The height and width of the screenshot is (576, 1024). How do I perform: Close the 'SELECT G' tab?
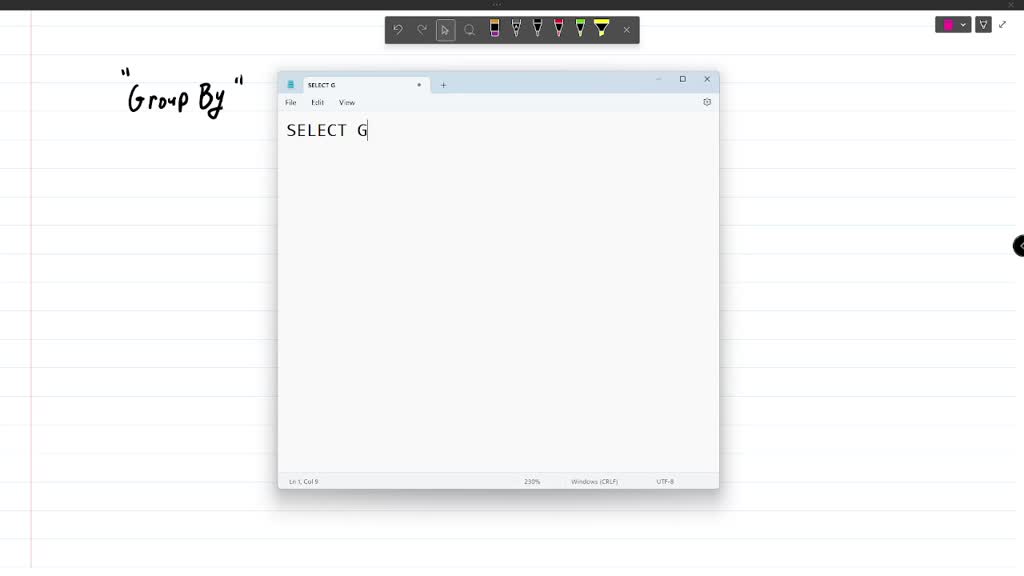click(419, 85)
